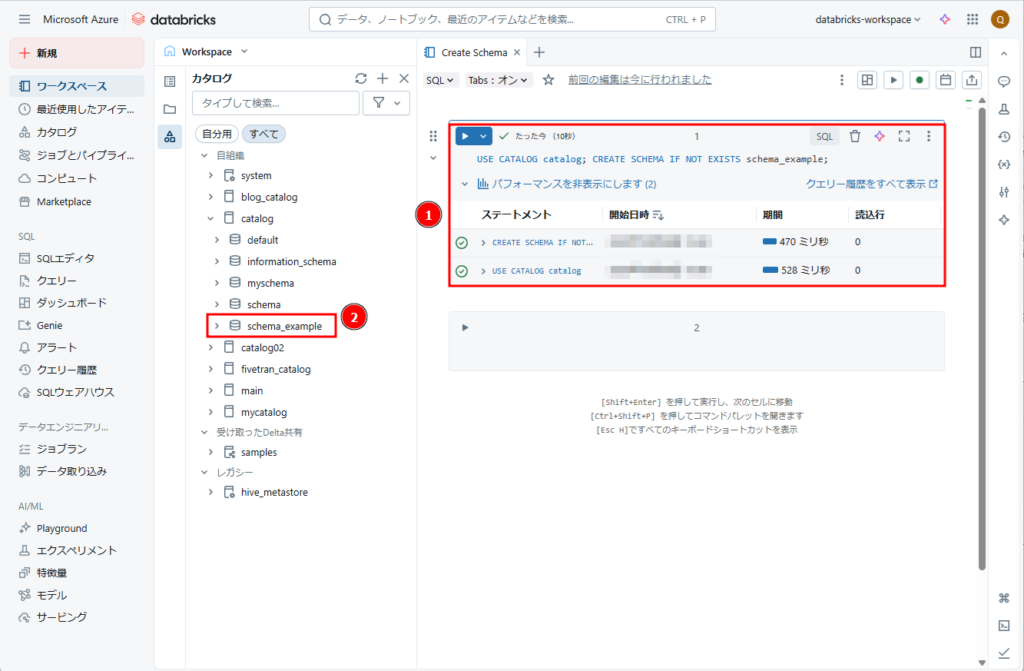Expand the schema_example tree node

point(217,325)
